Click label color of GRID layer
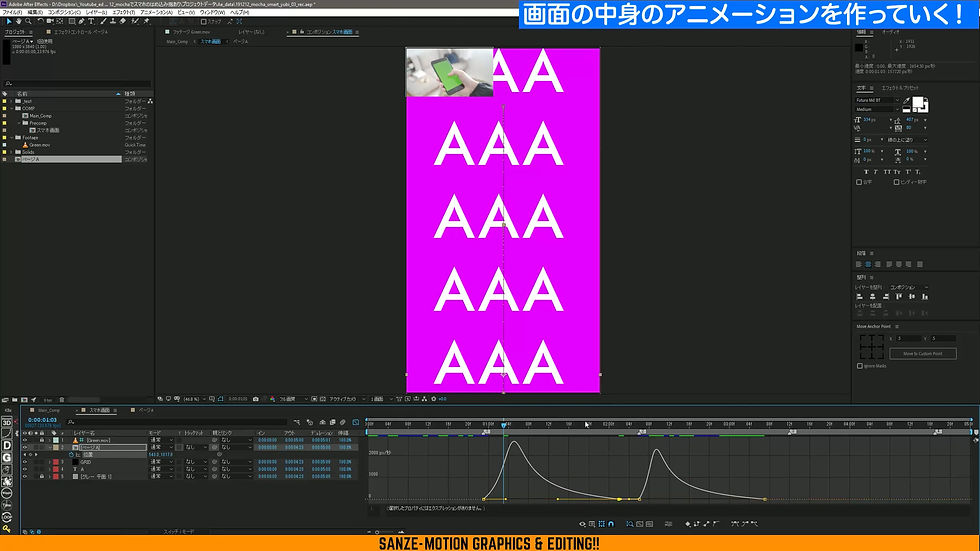980x551 pixels. coord(56,462)
